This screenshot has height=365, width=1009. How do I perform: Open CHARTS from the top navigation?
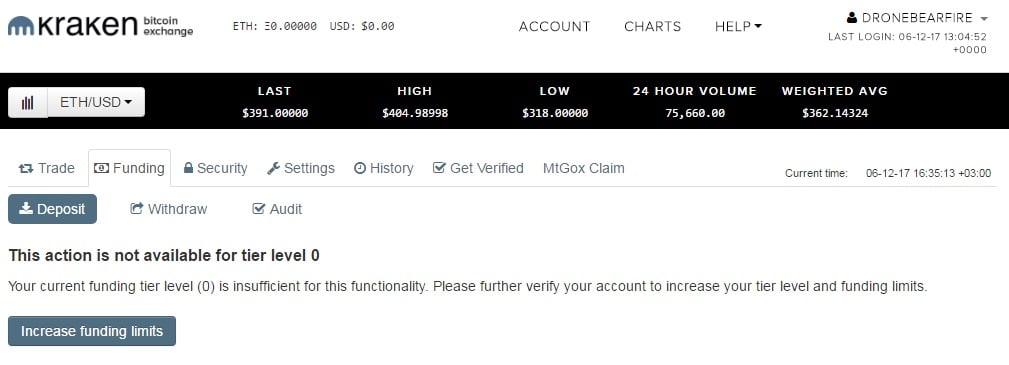pos(653,26)
